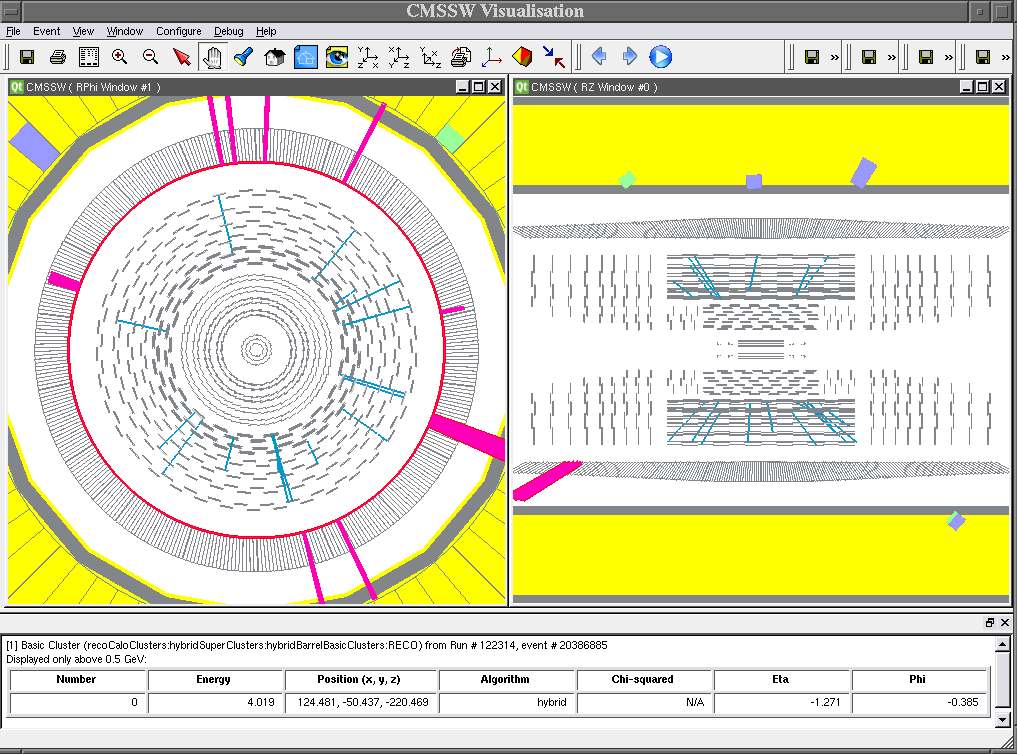The image size is (1017, 754).
Task: Click the blue and red converging arrows icon
Action: [554, 57]
